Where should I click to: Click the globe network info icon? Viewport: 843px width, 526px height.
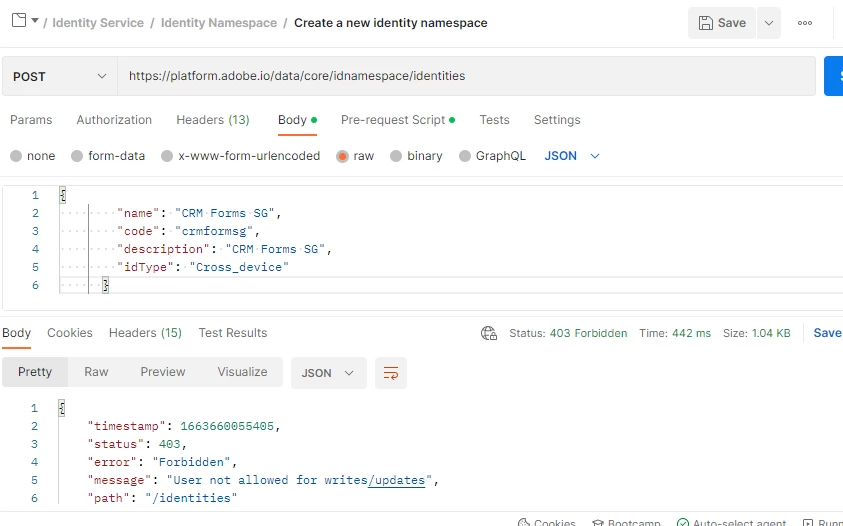[x=489, y=333]
